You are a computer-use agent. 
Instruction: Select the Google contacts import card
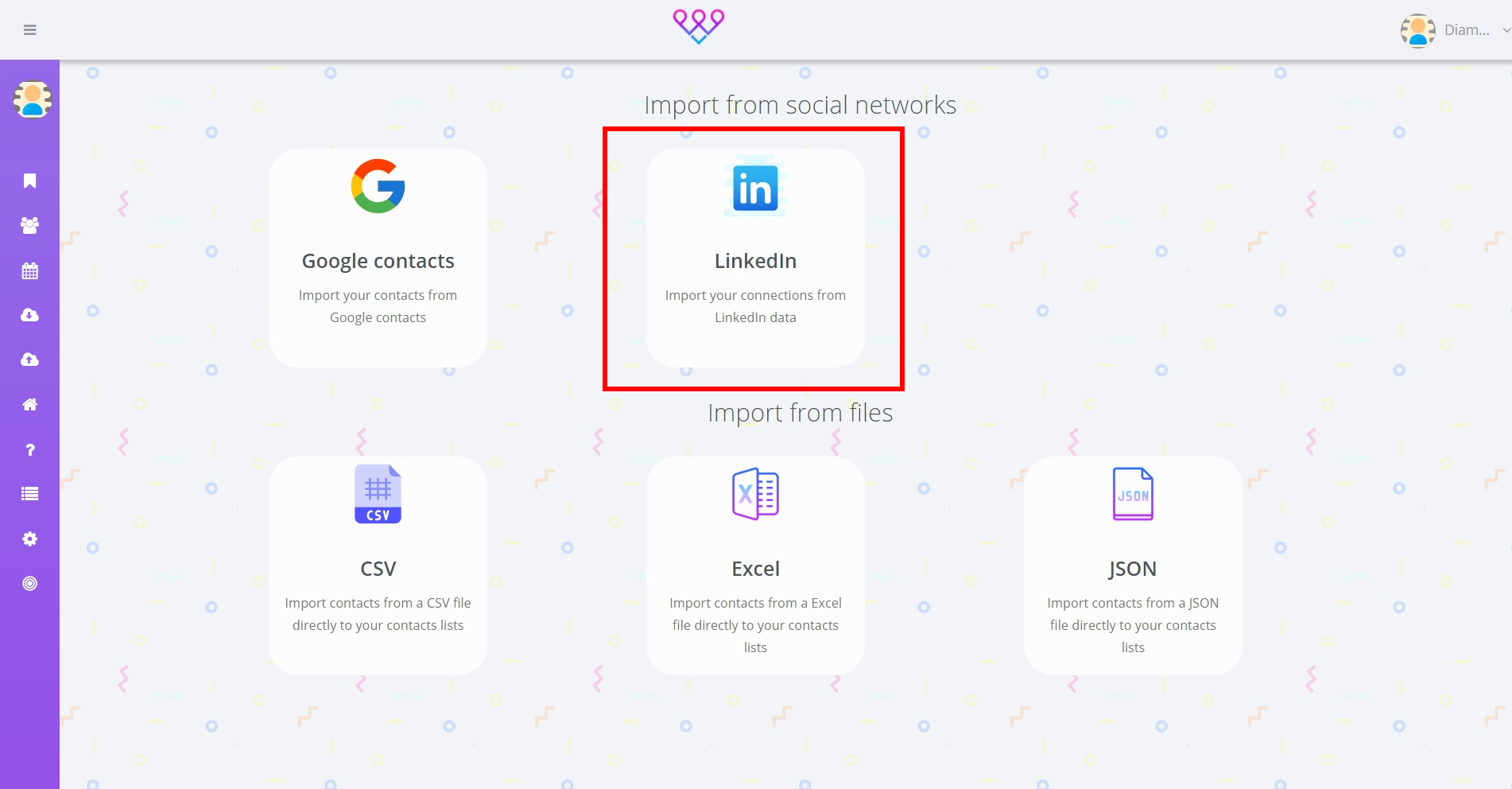click(x=378, y=258)
